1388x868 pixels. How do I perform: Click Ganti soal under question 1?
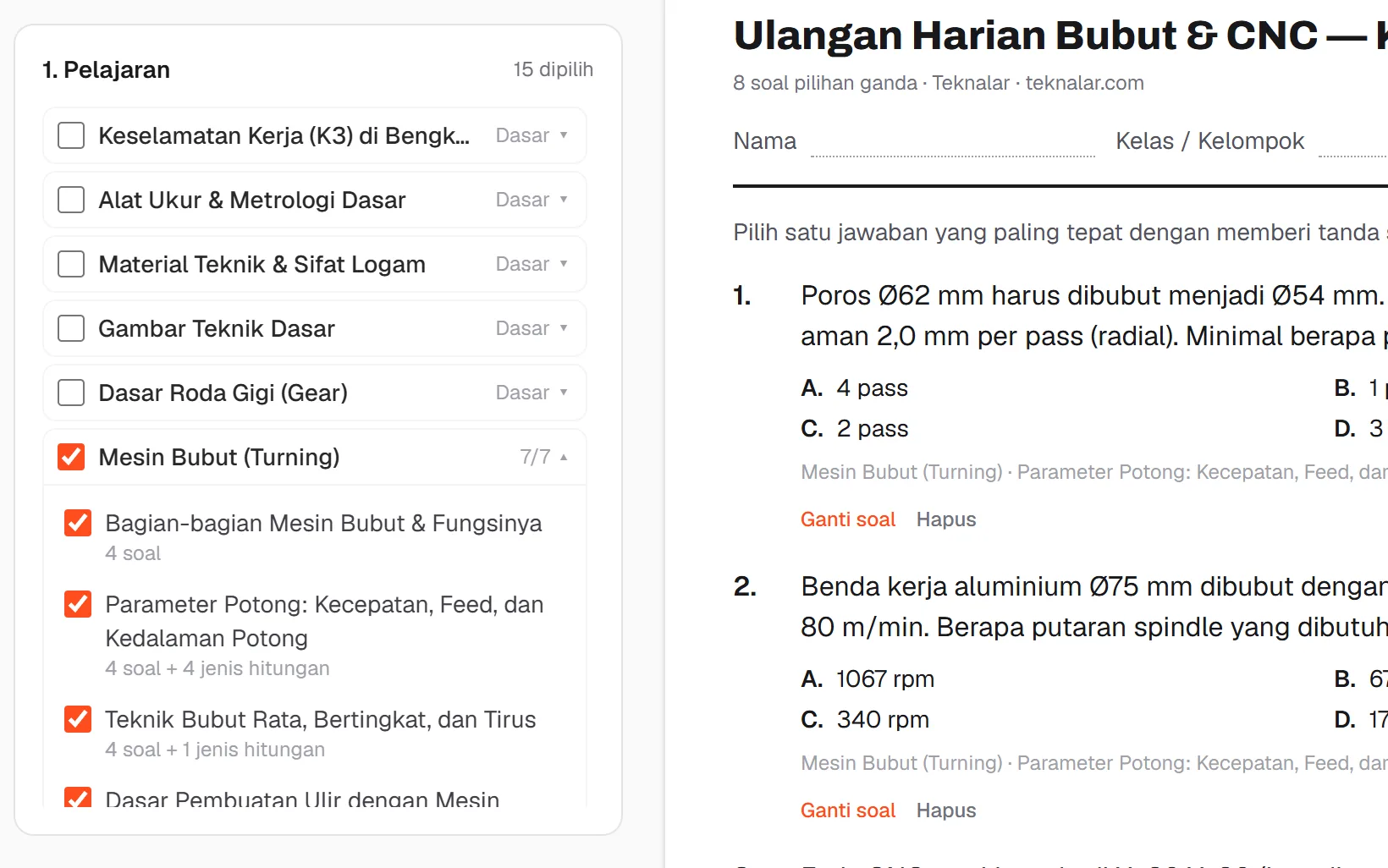pos(848,519)
